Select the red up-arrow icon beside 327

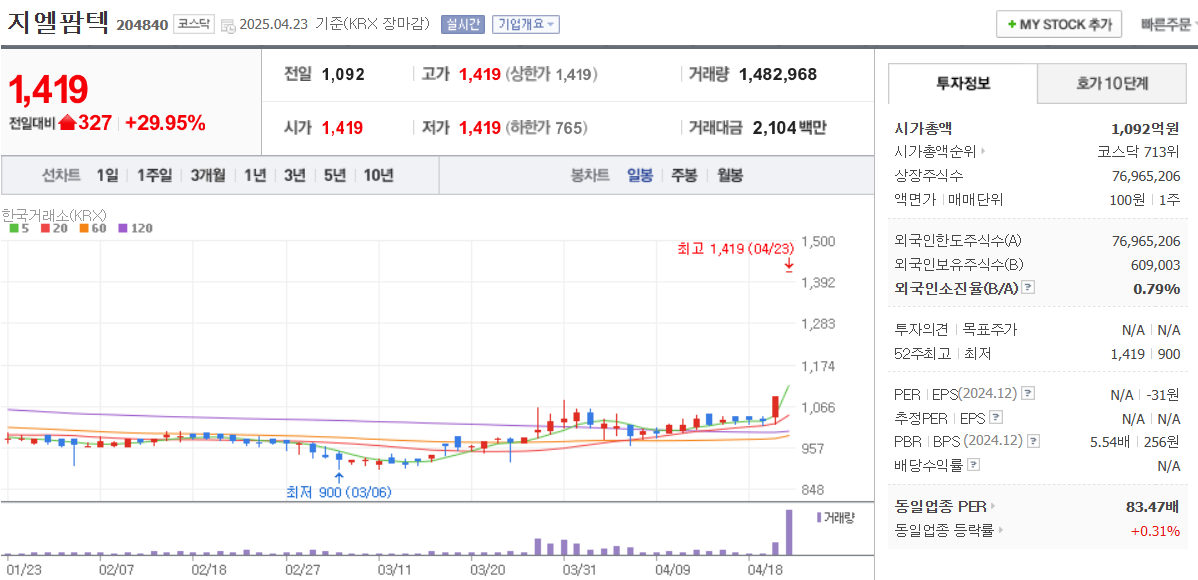click(67, 123)
